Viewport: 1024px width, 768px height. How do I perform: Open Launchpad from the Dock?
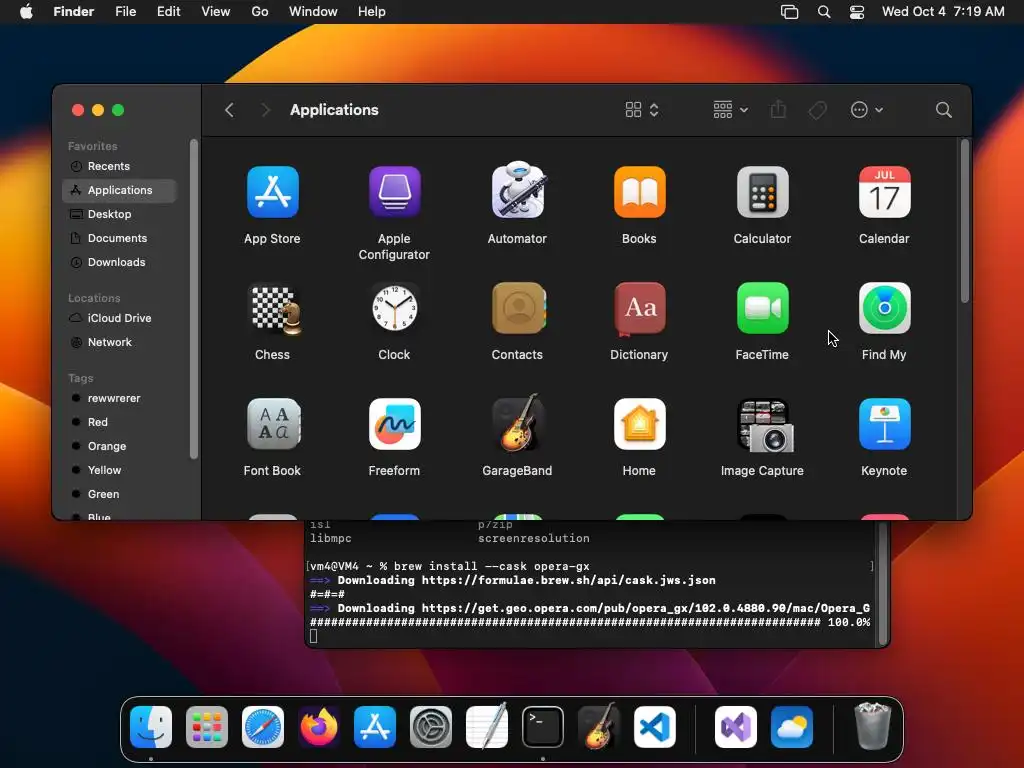(206, 727)
